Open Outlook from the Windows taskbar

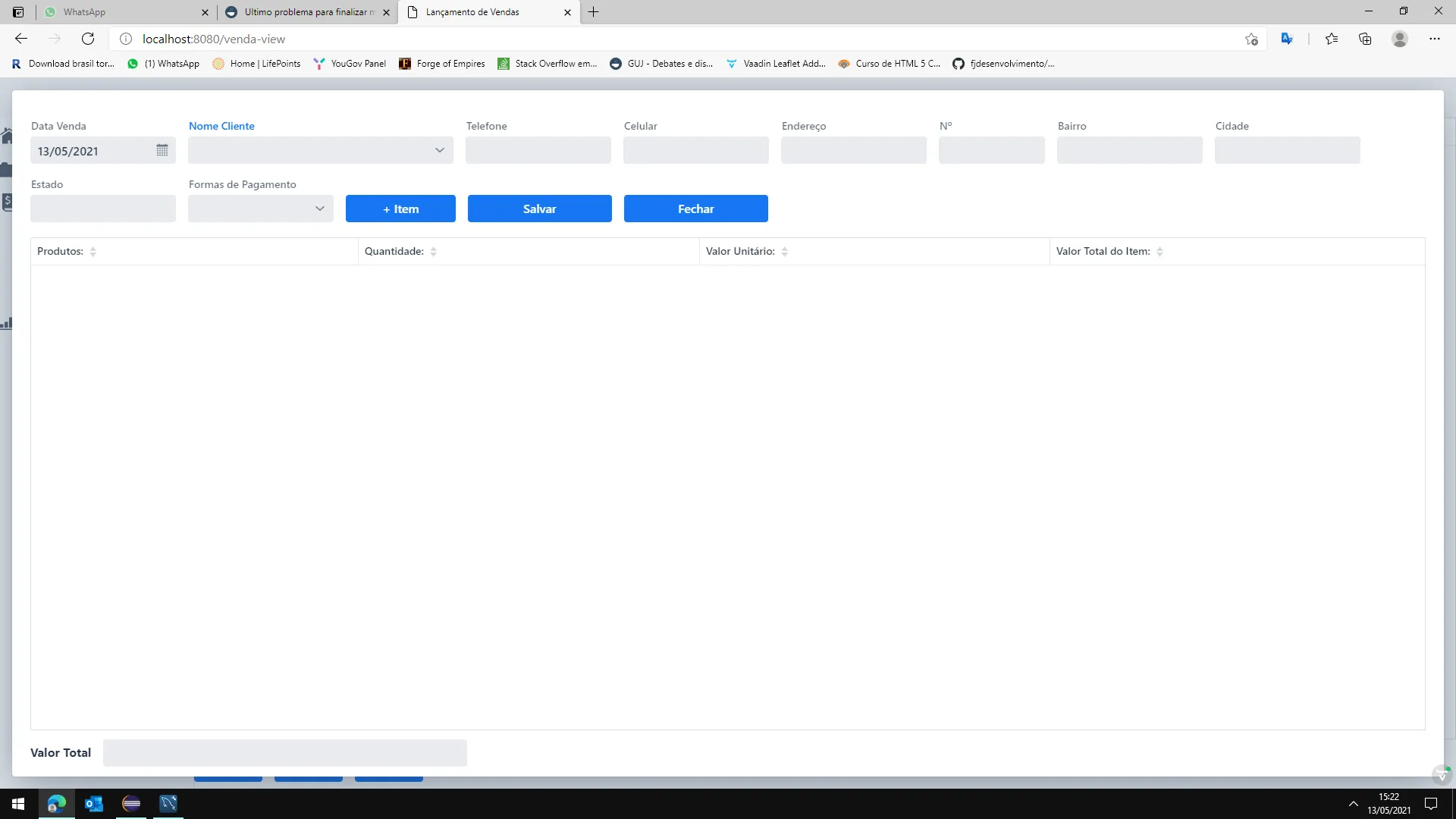point(94,804)
